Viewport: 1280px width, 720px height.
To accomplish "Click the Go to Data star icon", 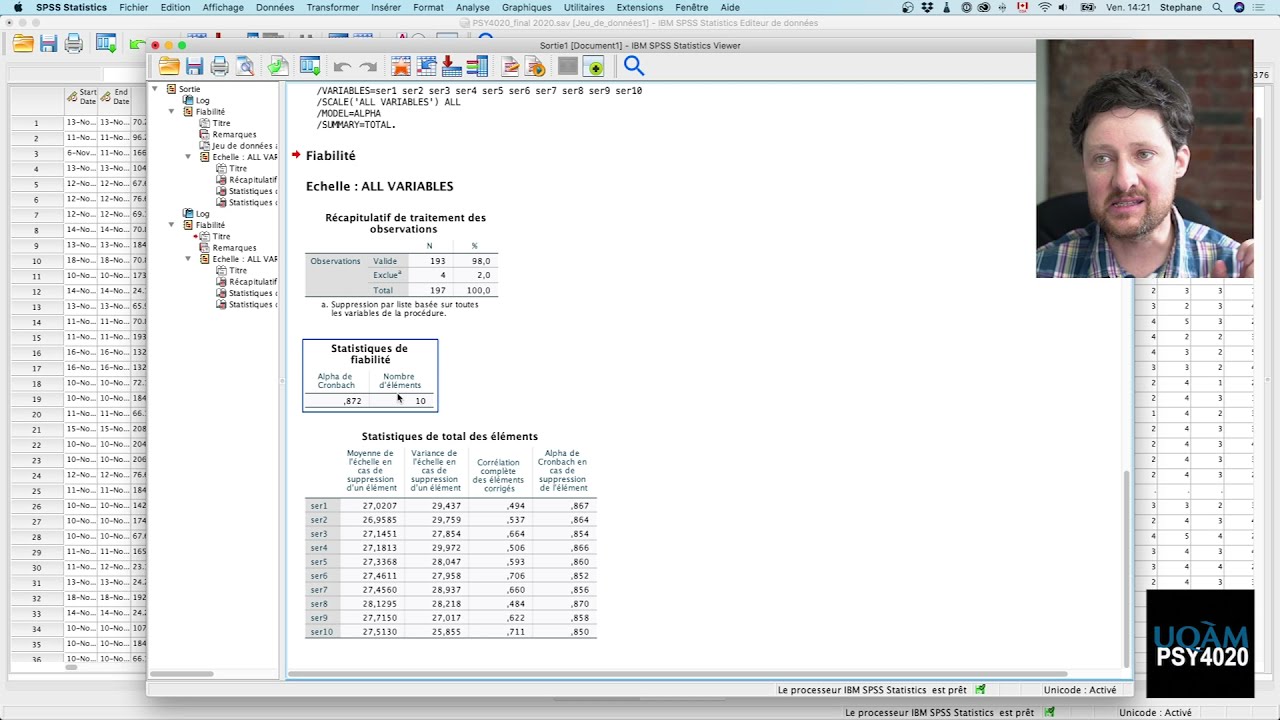I will click(401, 67).
